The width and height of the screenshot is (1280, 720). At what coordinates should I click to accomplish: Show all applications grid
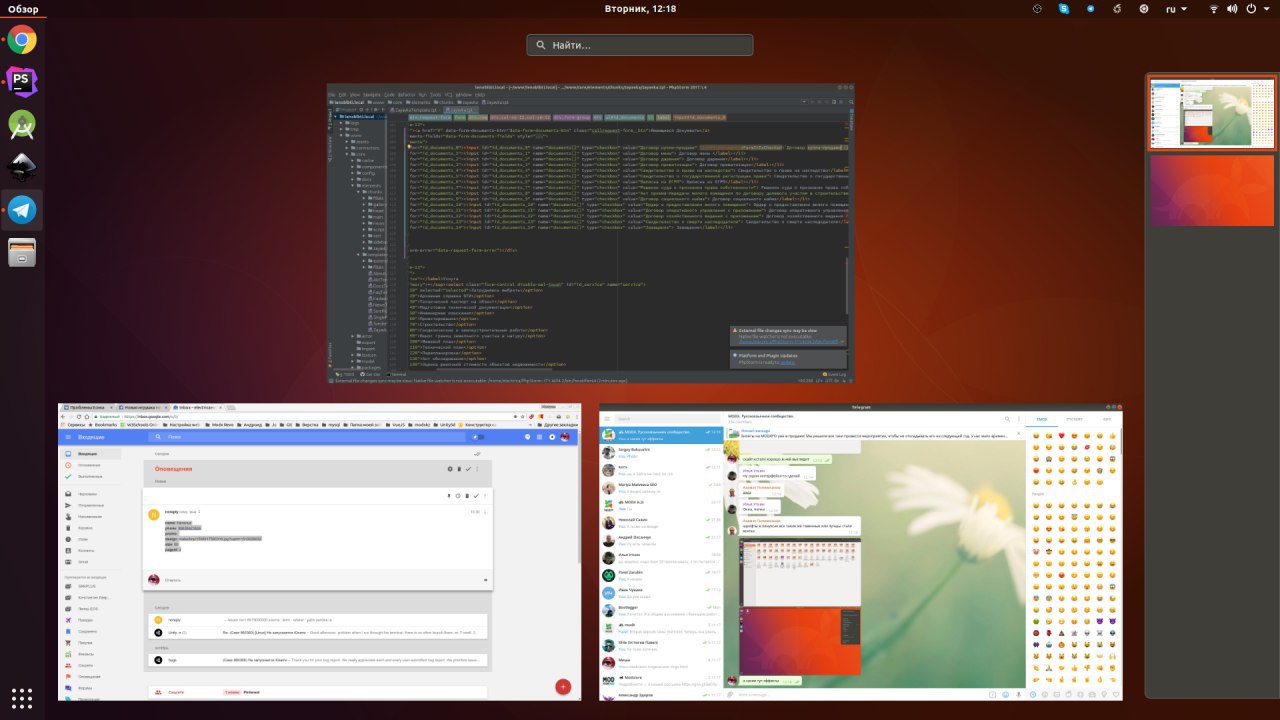point(22,697)
